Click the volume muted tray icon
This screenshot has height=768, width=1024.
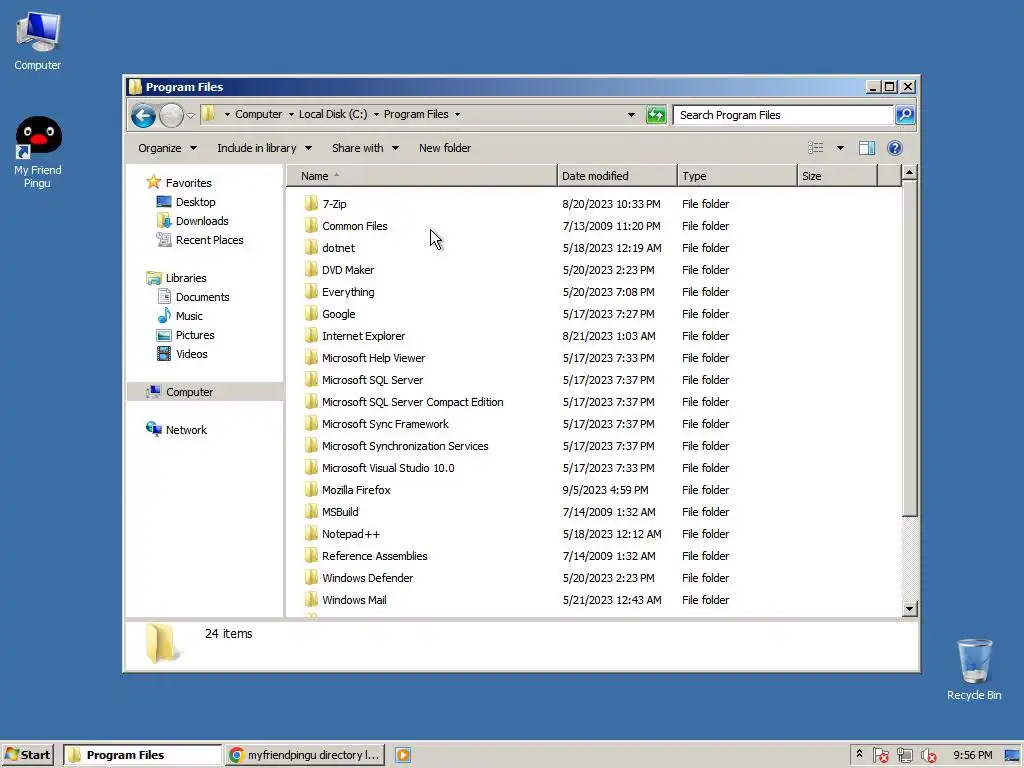click(x=928, y=756)
